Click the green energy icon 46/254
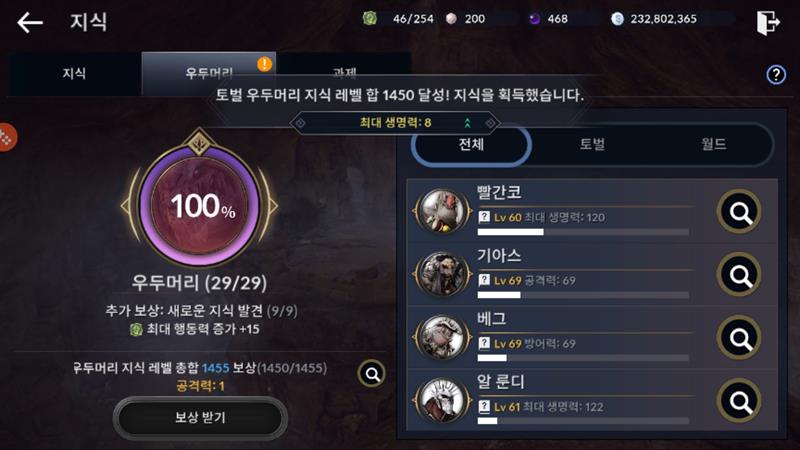The height and width of the screenshot is (450, 800). (x=369, y=19)
